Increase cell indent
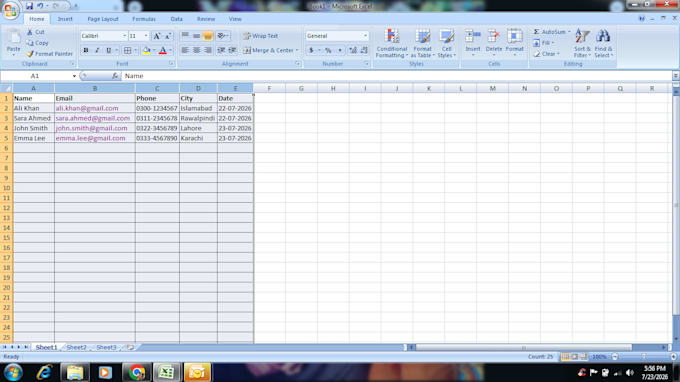The height and width of the screenshot is (382, 680). [x=232, y=50]
